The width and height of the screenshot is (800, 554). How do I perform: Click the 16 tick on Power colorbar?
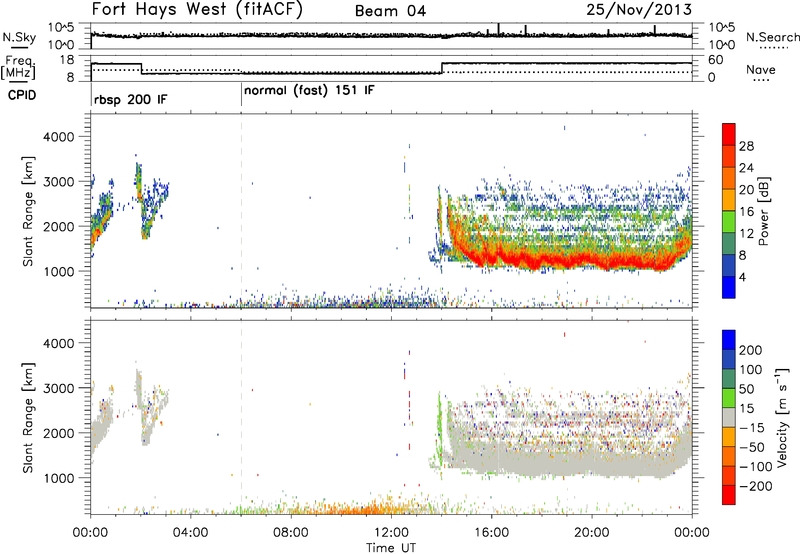tap(746, 212)
